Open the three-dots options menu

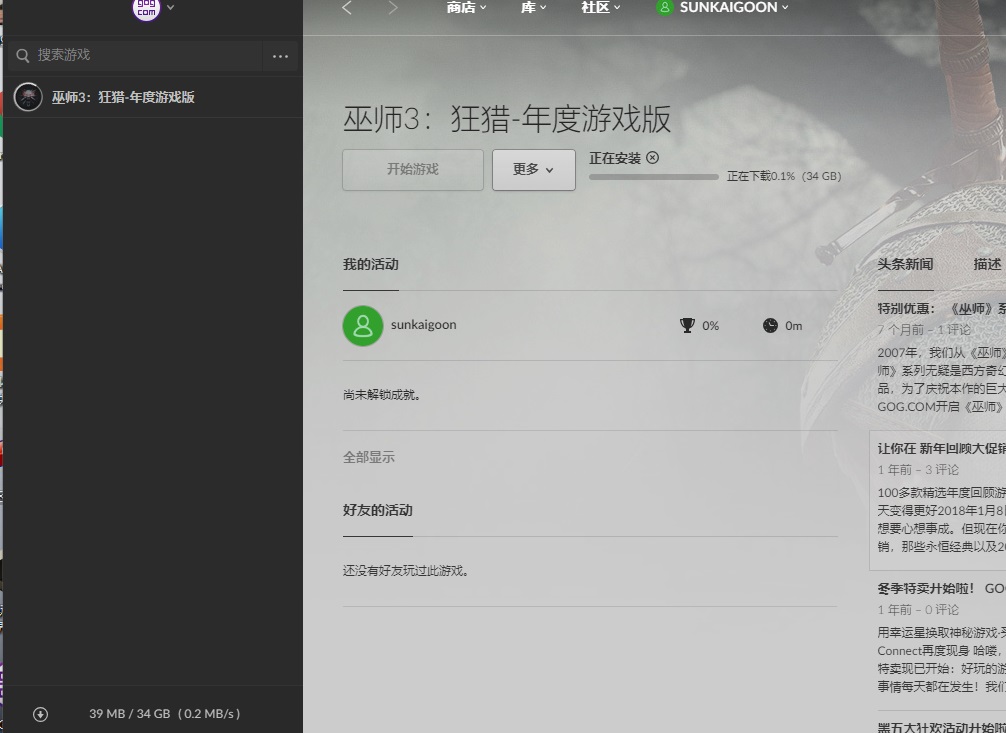[280, 56]
